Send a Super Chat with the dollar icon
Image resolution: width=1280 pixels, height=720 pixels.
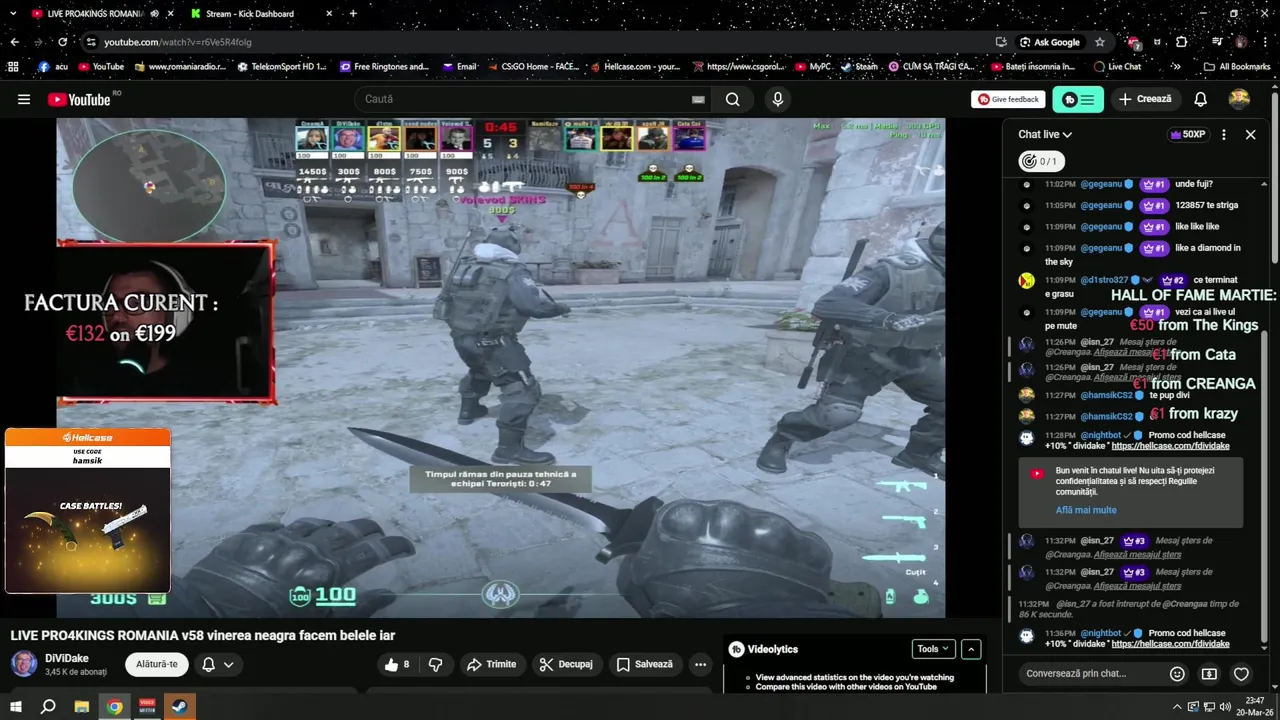(x=1209, y=674)
